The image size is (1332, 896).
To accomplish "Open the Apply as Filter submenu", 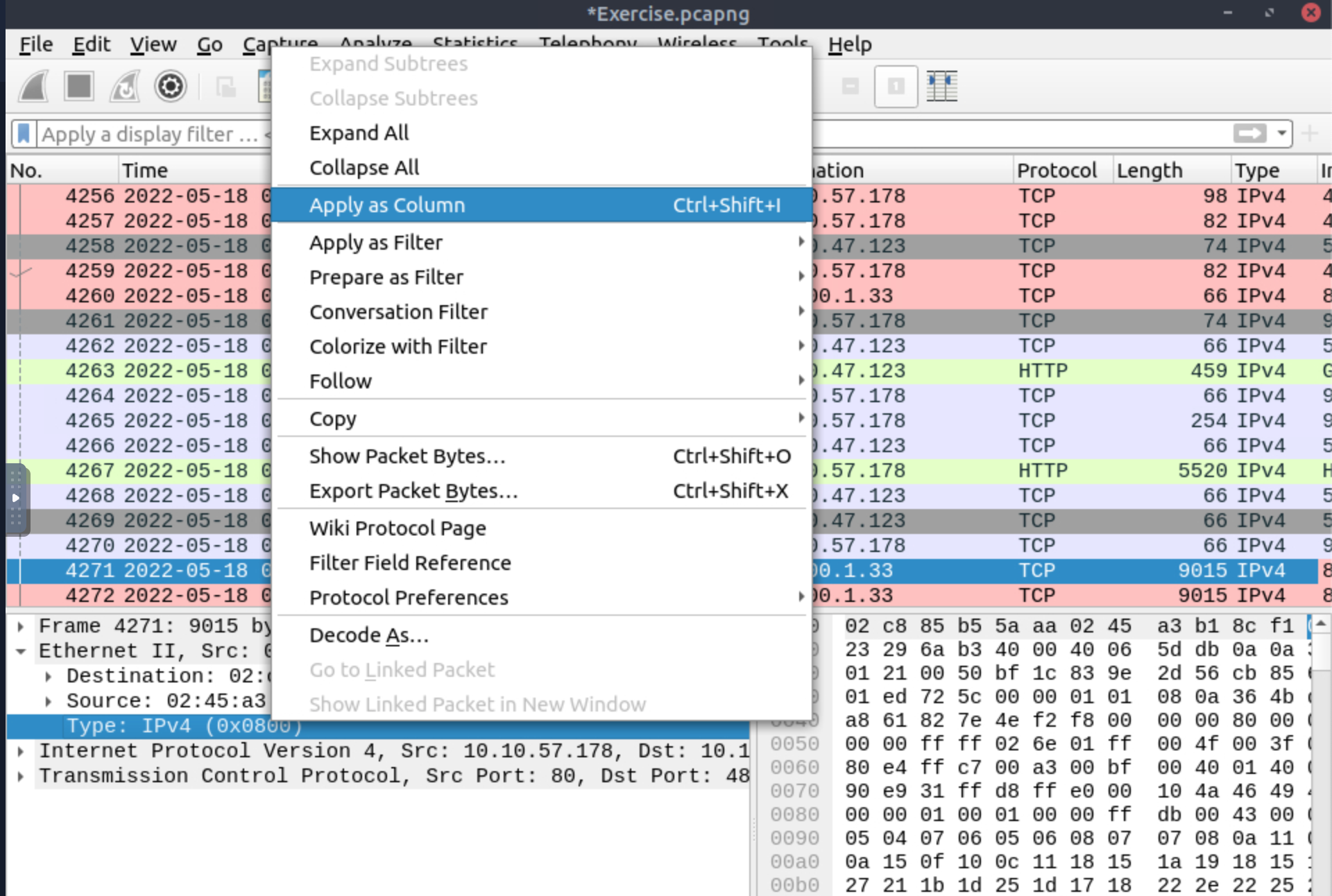I will [376, 243].
